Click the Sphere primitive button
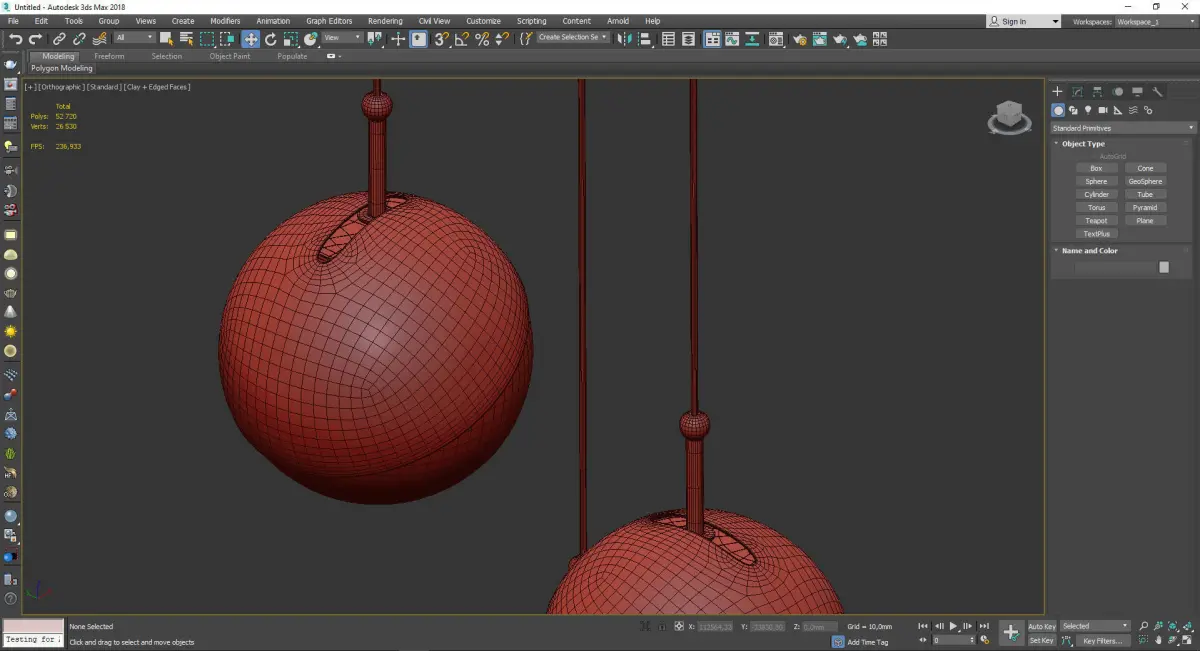The image size is (1200, 651). (1096, 182)
